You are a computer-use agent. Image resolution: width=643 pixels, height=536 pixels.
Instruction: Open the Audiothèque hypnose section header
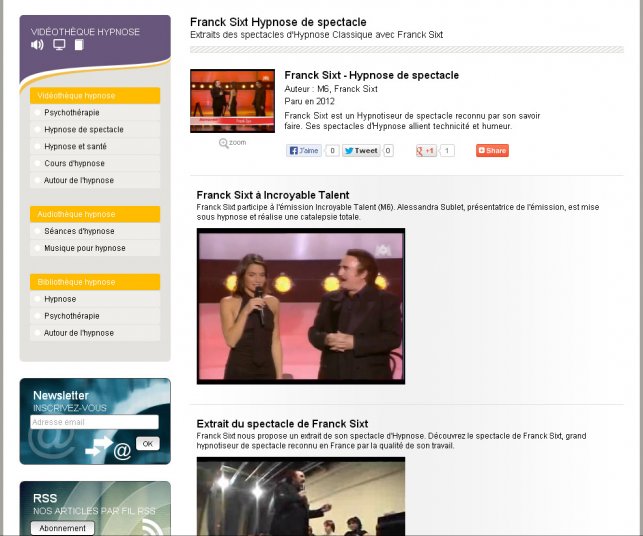point(95,214)
